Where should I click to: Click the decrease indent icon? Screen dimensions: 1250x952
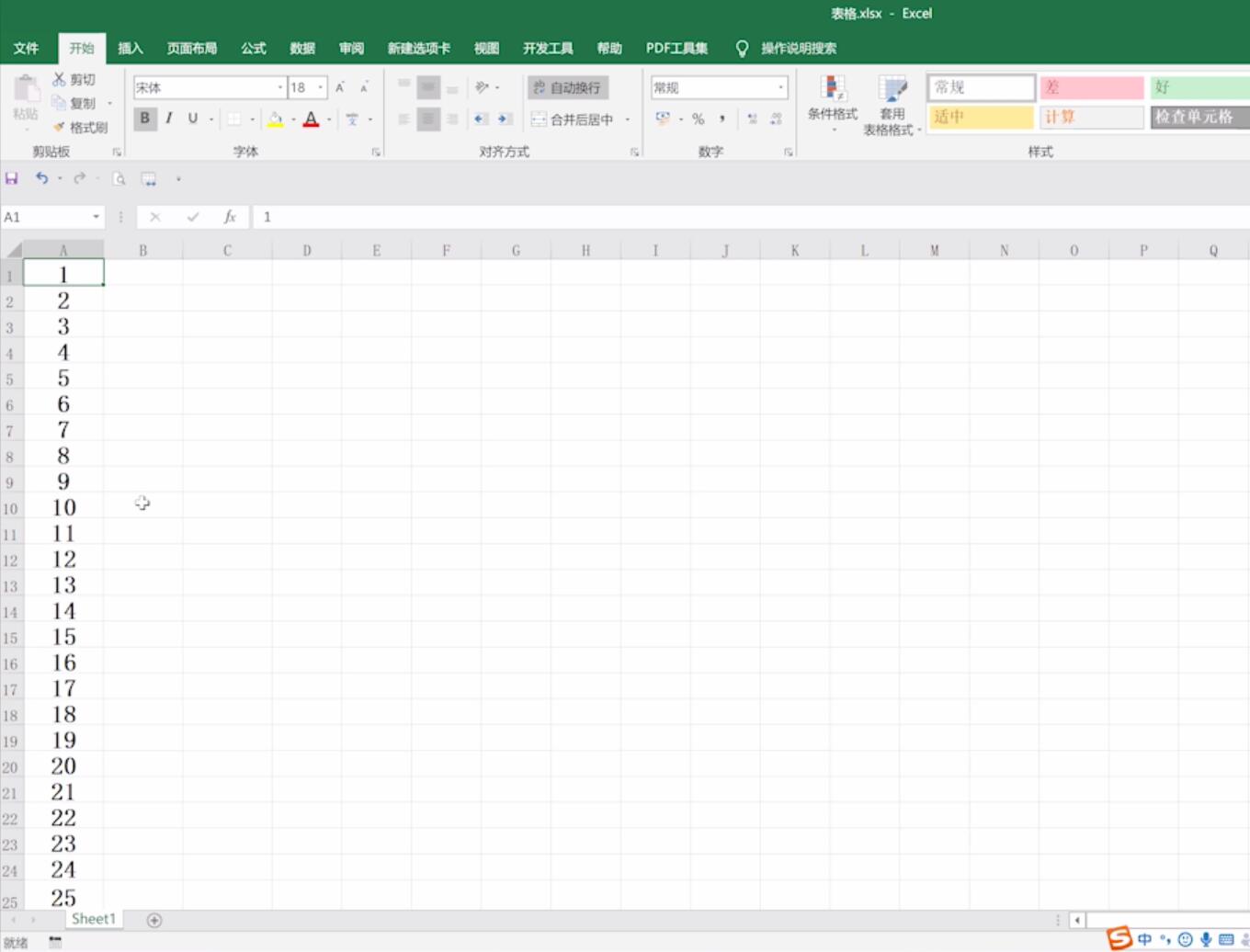pos(481,119)
